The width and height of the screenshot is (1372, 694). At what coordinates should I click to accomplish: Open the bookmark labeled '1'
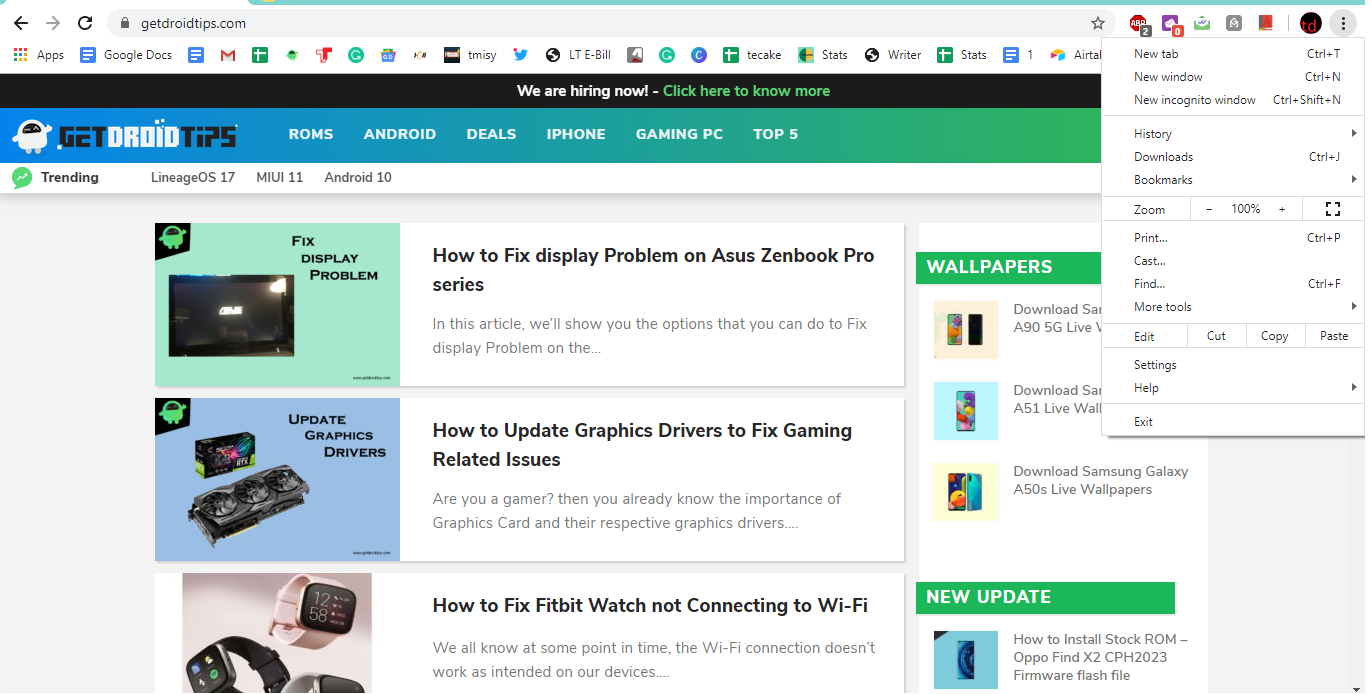point(1019,55)
